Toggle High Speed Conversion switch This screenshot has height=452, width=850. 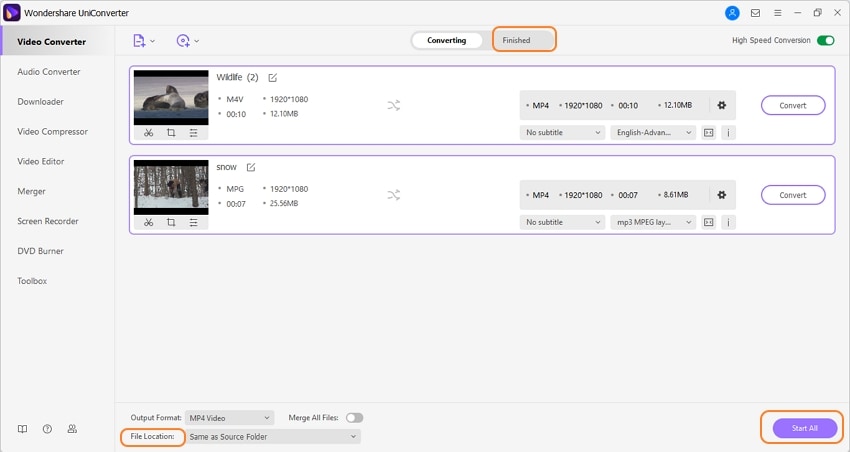click(826, 41)
